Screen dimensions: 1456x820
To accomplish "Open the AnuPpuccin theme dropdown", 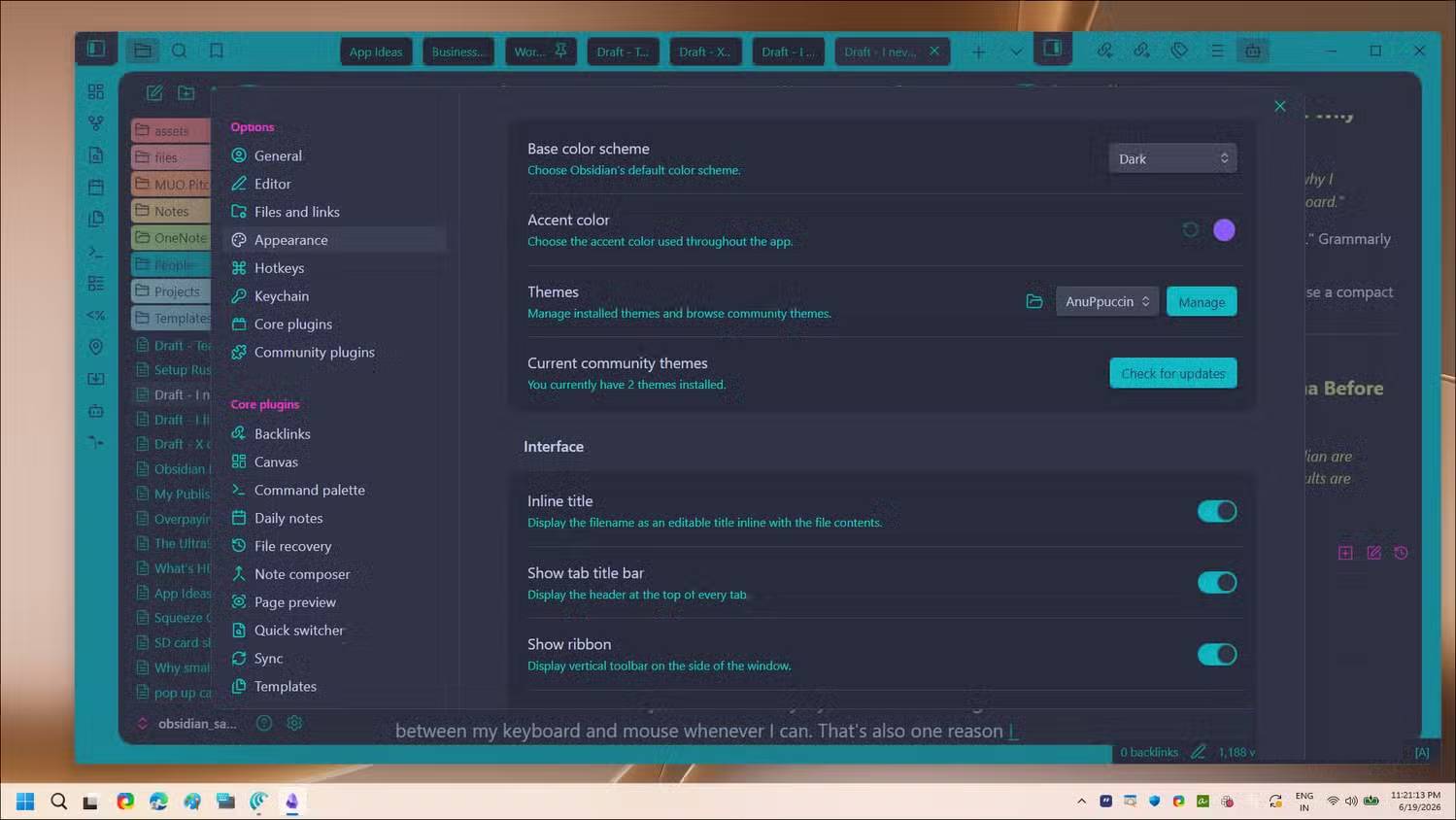I will (1107, 301).
